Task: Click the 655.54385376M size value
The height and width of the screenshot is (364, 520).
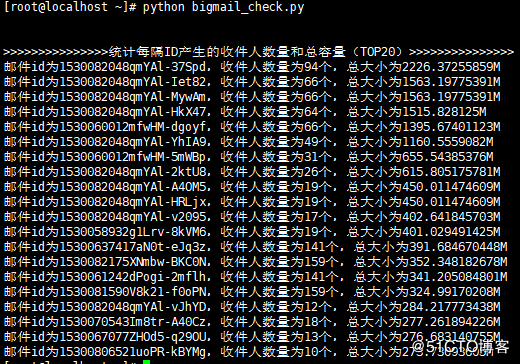Action: [x=448, y=157]
